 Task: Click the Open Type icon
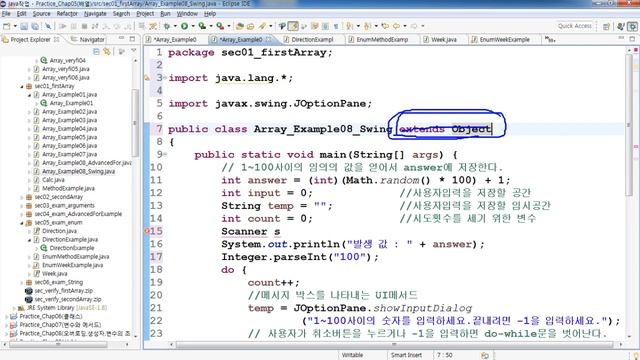click(x=250, y=26)
